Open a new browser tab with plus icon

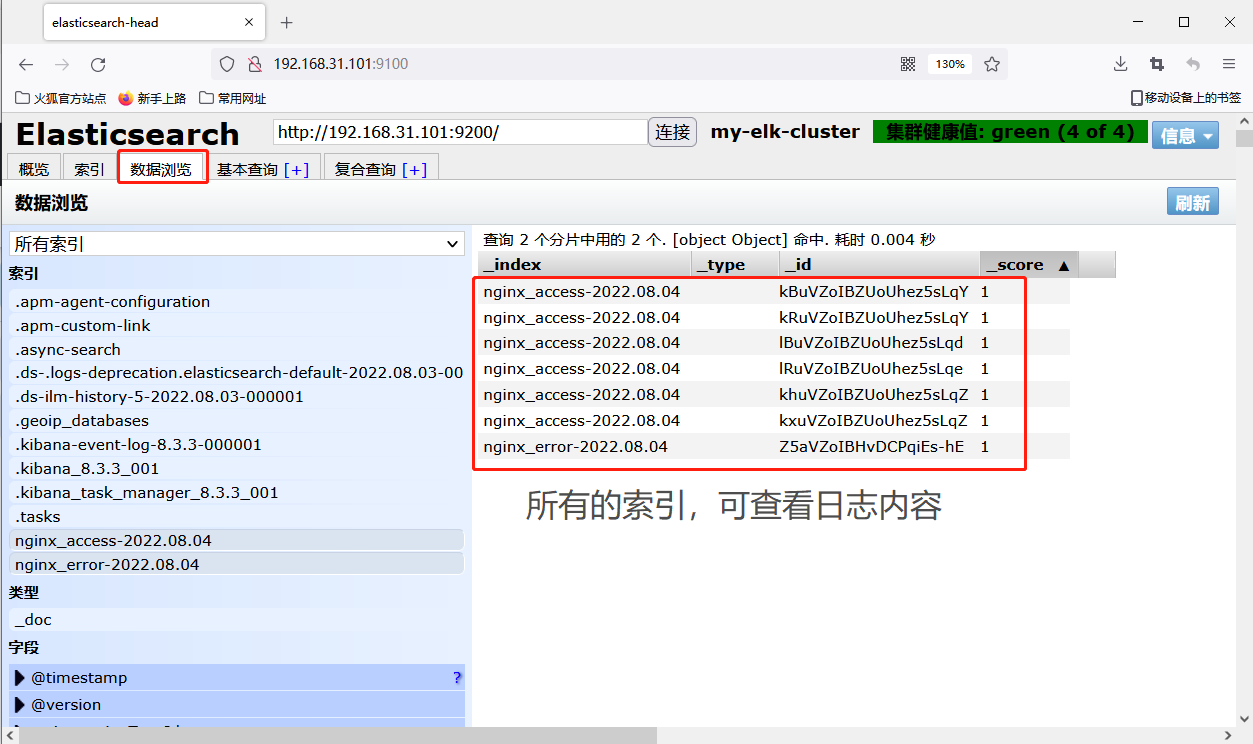pyautogui.click(x=287, y=22)
